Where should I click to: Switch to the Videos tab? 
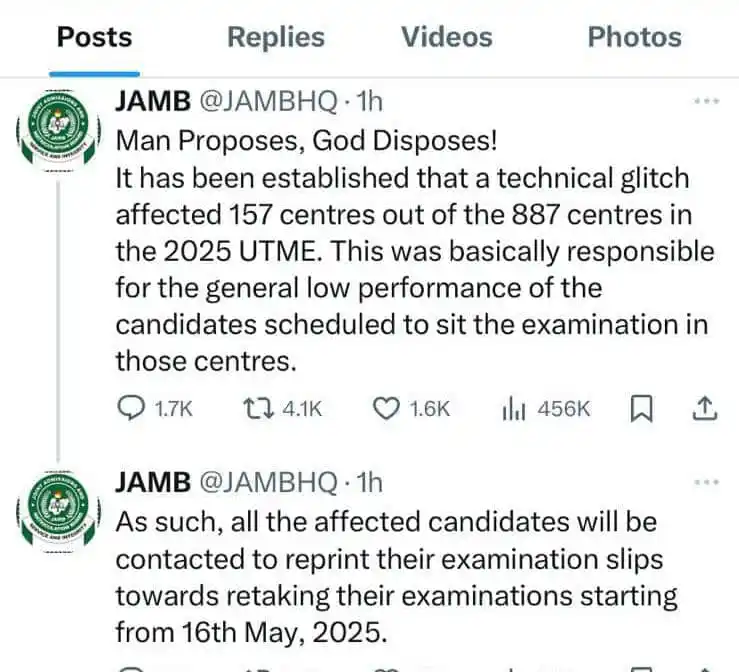447,37
